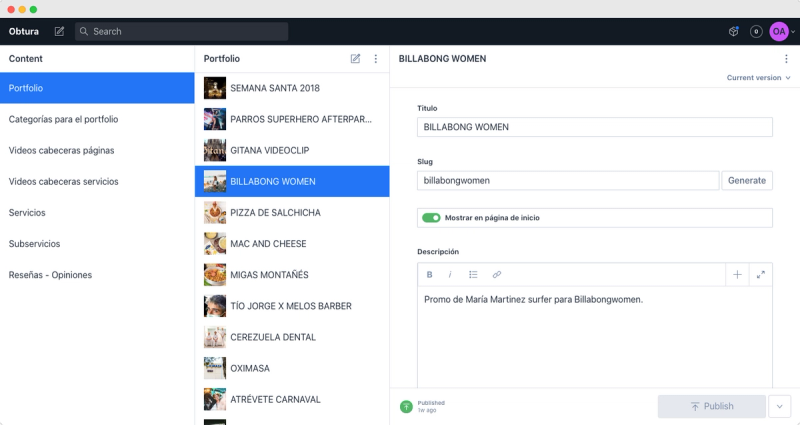Open Videos cabeceras servicios
Viewport: 800px width, 425px height.
97,181
